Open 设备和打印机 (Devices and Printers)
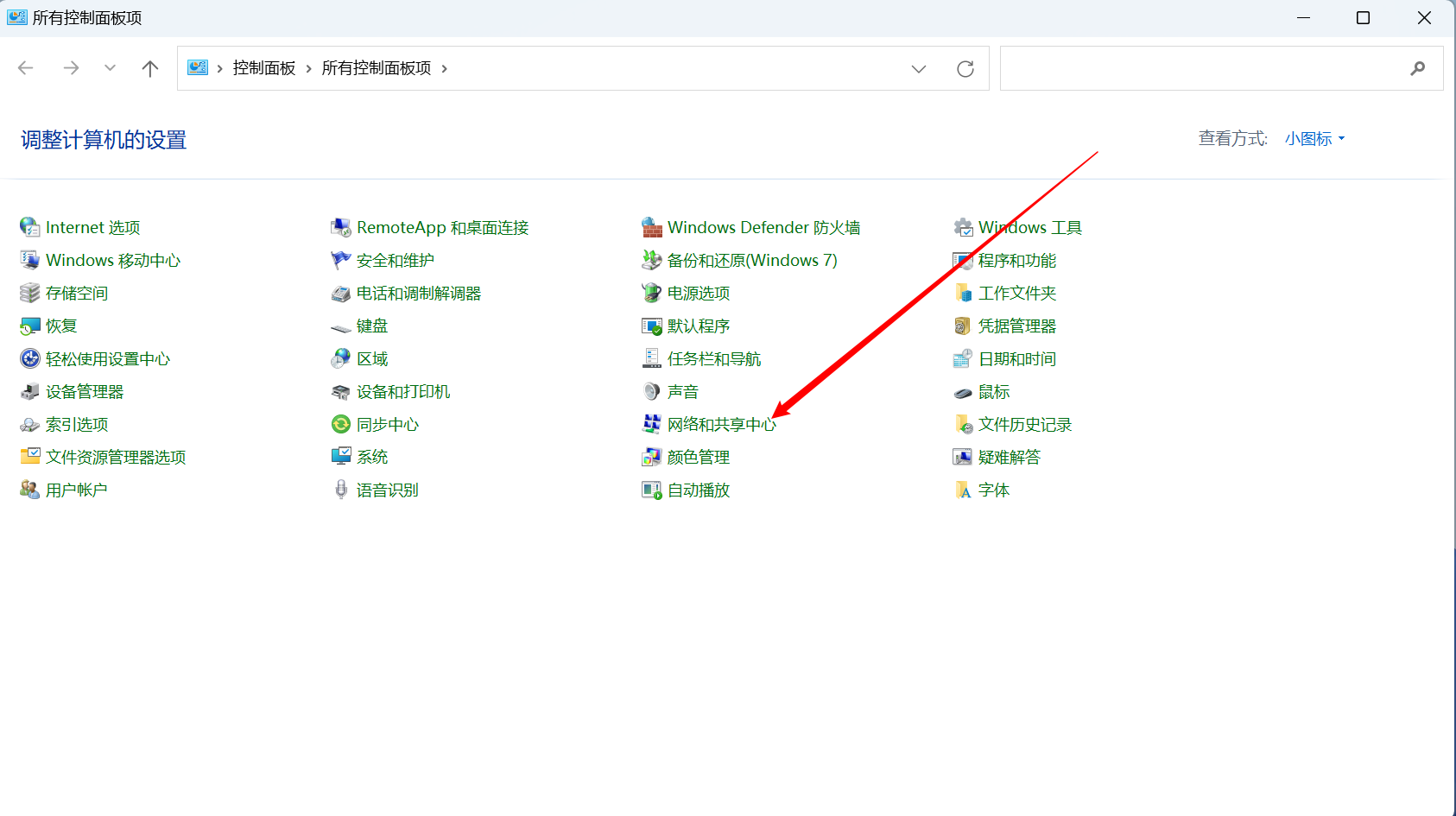The image size is (1456, 816). 402,391
